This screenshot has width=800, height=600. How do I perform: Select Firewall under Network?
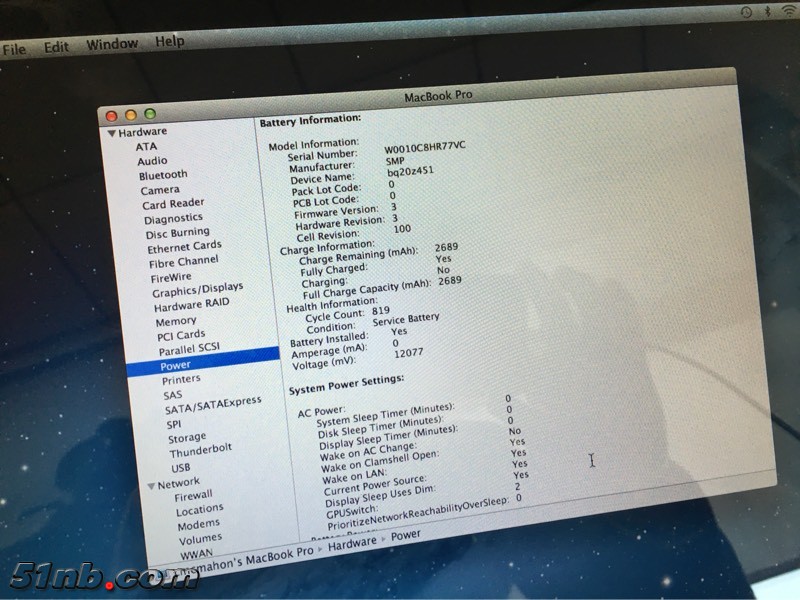tap(194, 495)
